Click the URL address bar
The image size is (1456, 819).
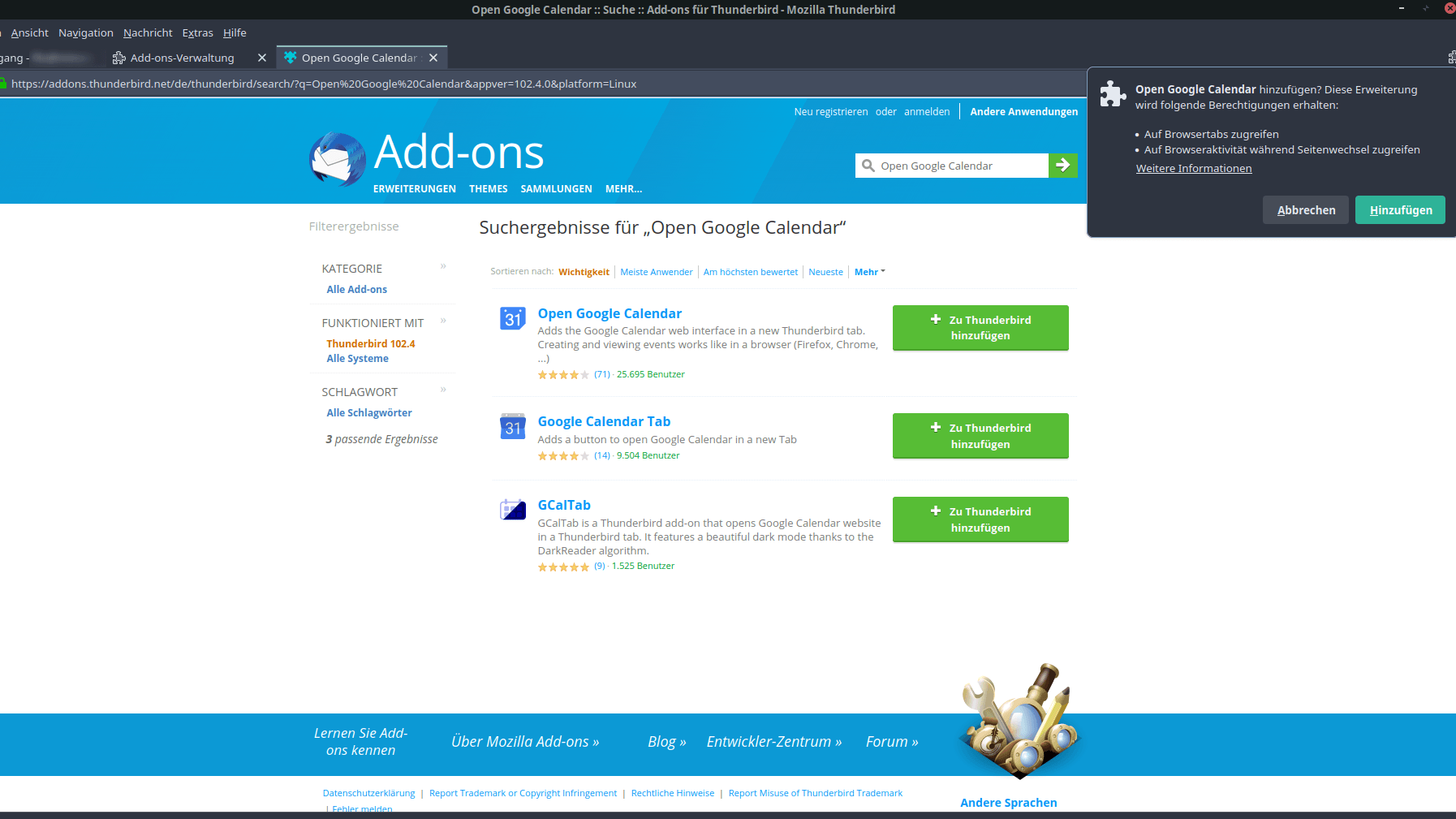pos(544,84)
